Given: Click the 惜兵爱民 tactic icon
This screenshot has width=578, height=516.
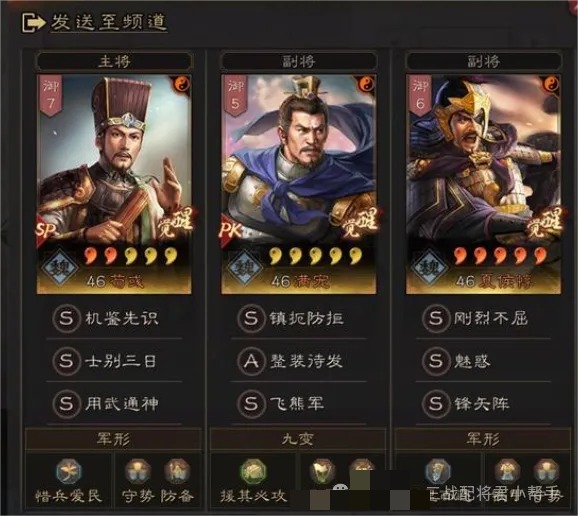Looking at the screenshot, I should click(x=68, y=471).
